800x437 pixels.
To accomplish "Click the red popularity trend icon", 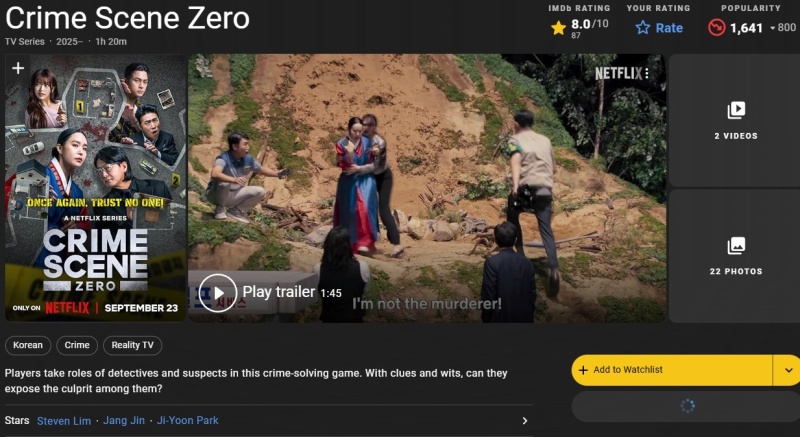I will (x=716, y=28).
